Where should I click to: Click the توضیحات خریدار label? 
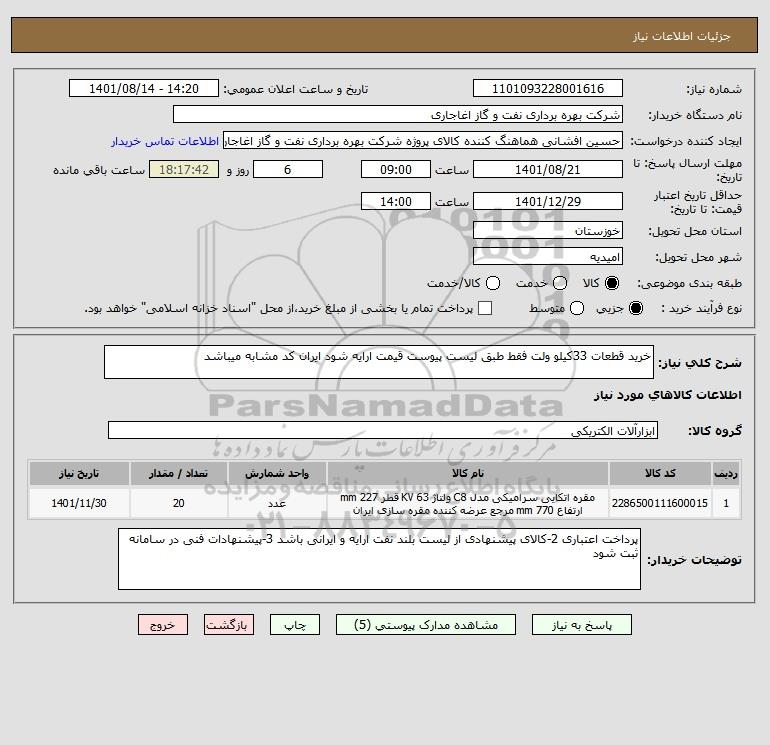pos(694,560)
